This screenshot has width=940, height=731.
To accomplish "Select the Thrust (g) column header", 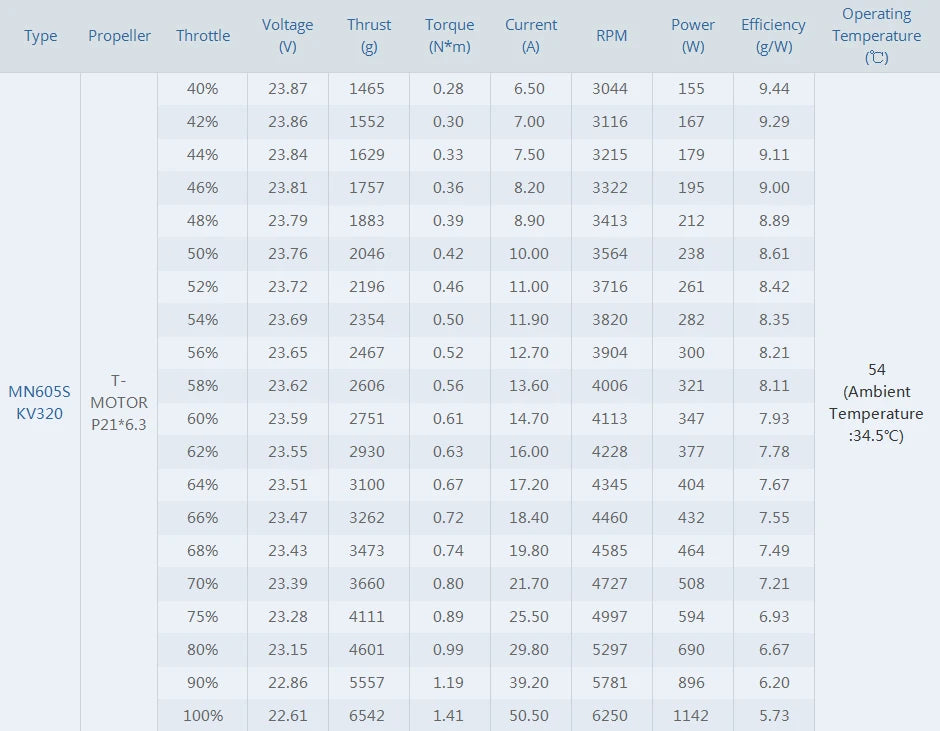I will click(x=369, y=36).
